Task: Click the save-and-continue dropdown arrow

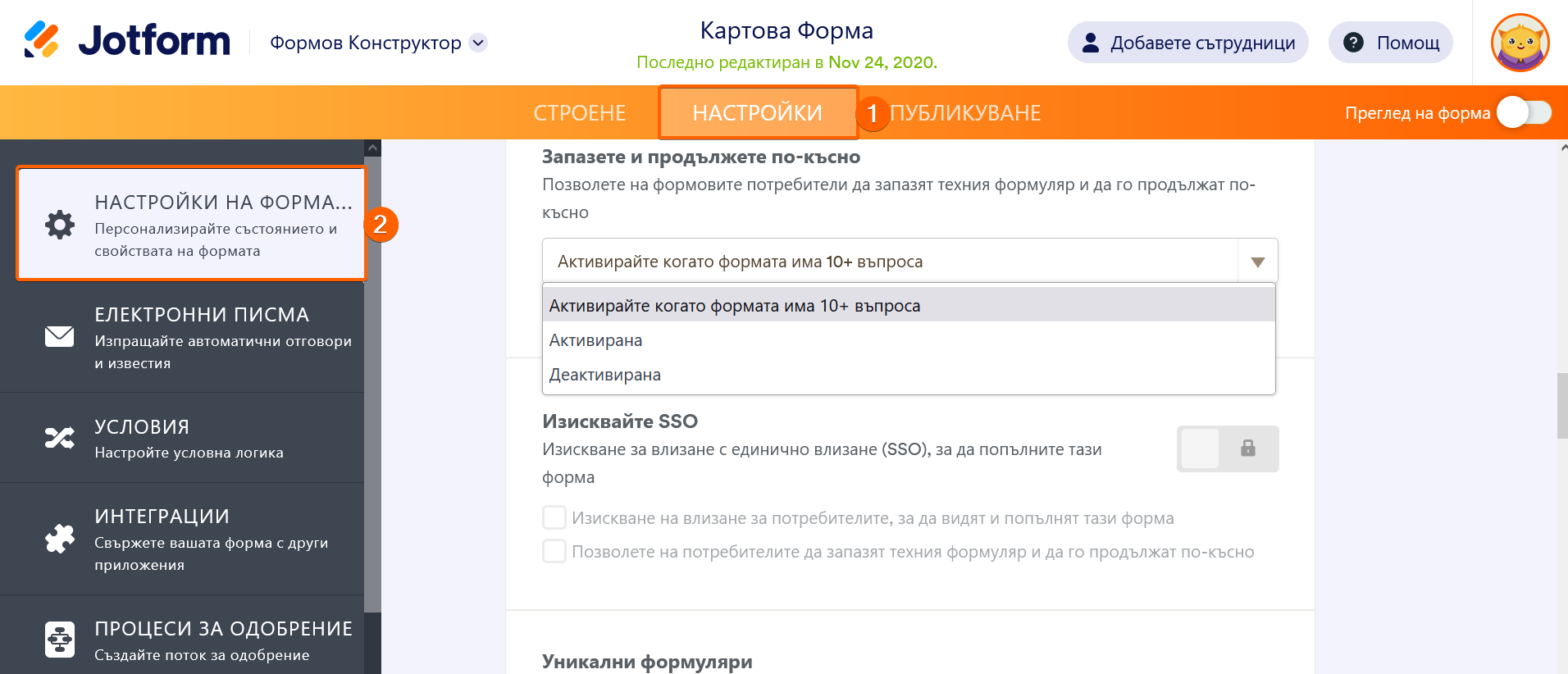Action: coord(1257,262)
